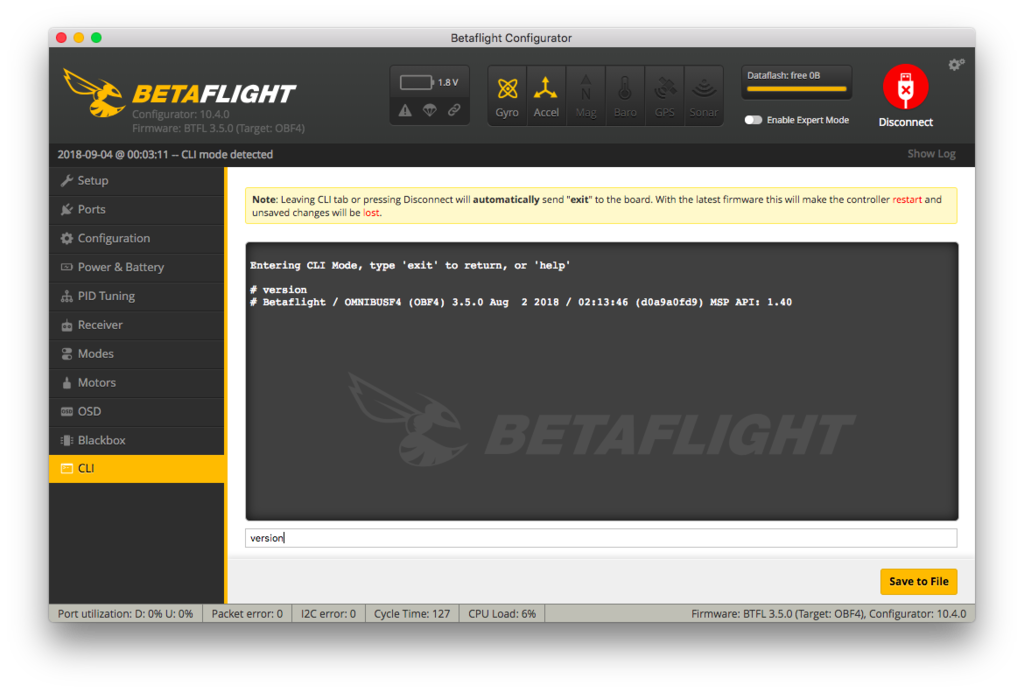The height and width of the screenshot is (692, 1024).
Task: Click the Betaflight logo in header
Action: (x=180, y=94)
